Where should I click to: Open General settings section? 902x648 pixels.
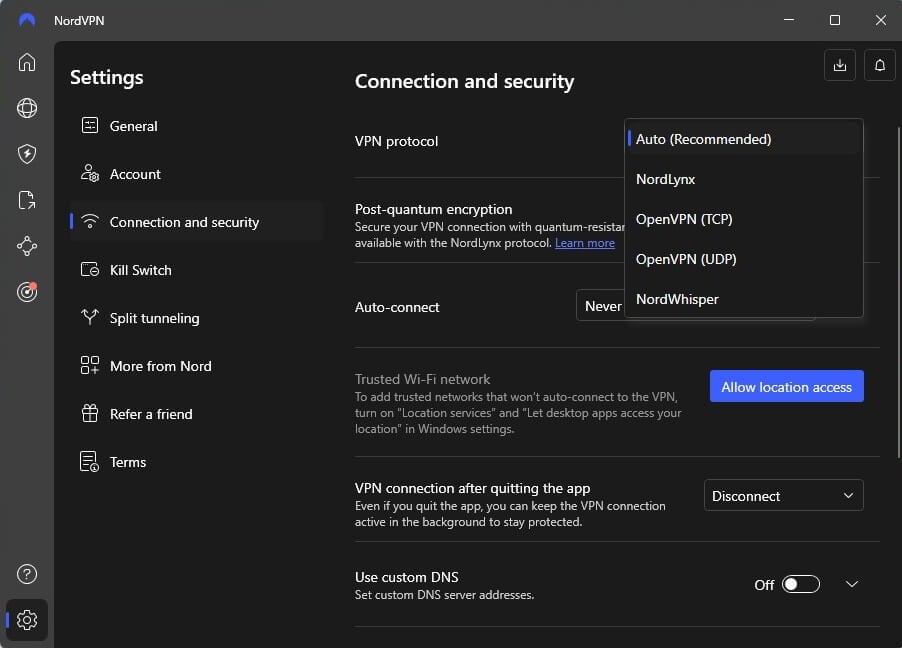point(196,125)
